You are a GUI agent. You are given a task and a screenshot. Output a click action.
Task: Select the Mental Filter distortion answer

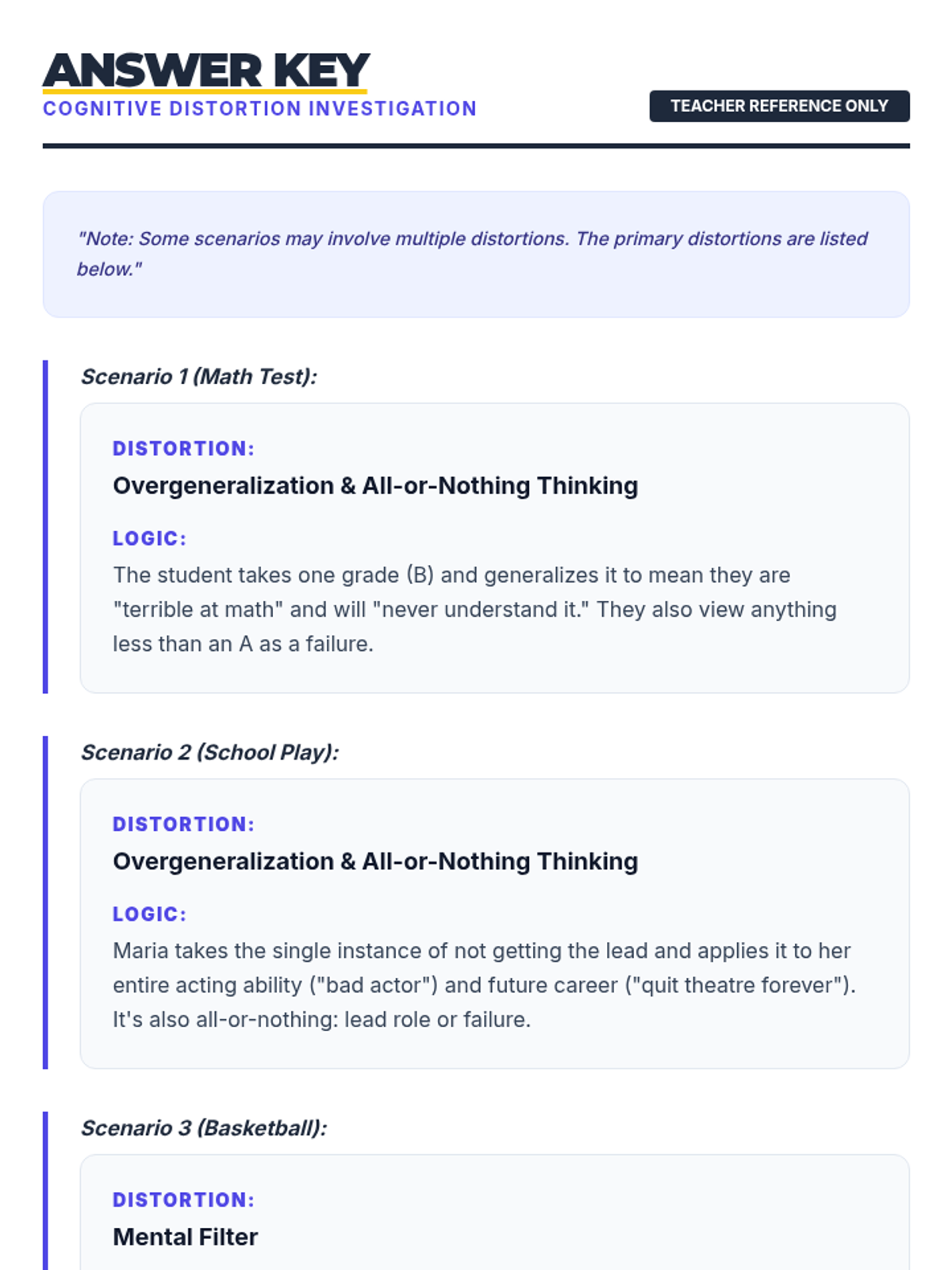[x=185, y=1237]
